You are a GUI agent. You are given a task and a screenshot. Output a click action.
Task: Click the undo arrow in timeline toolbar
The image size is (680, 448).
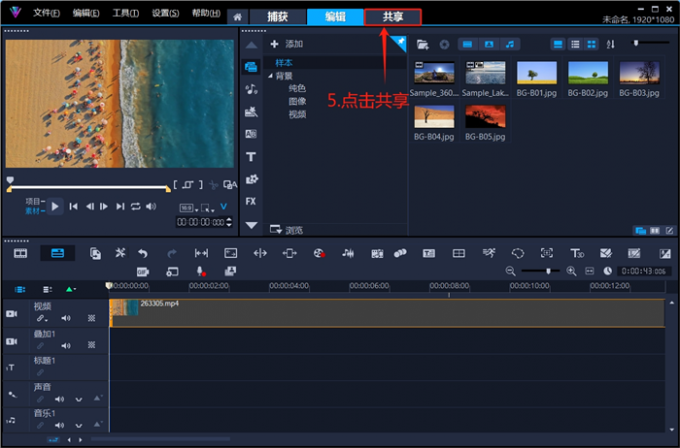tap(143, 254)
